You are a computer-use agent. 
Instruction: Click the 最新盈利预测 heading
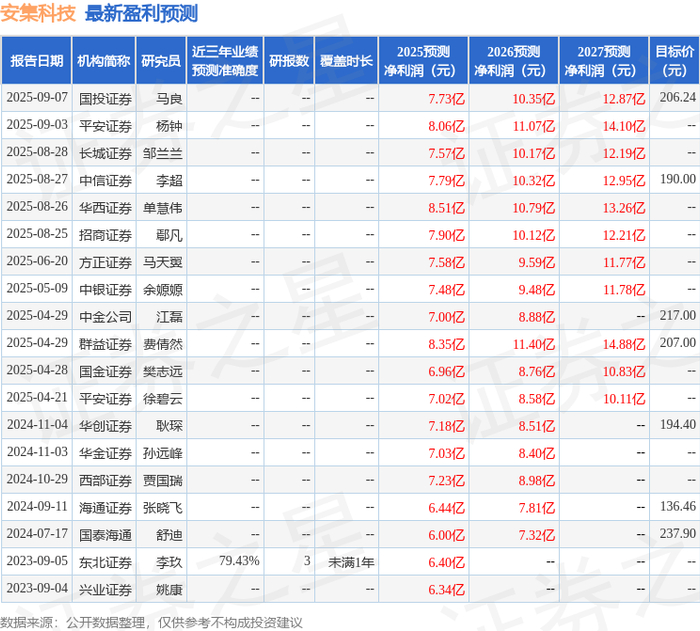(141, 13)
